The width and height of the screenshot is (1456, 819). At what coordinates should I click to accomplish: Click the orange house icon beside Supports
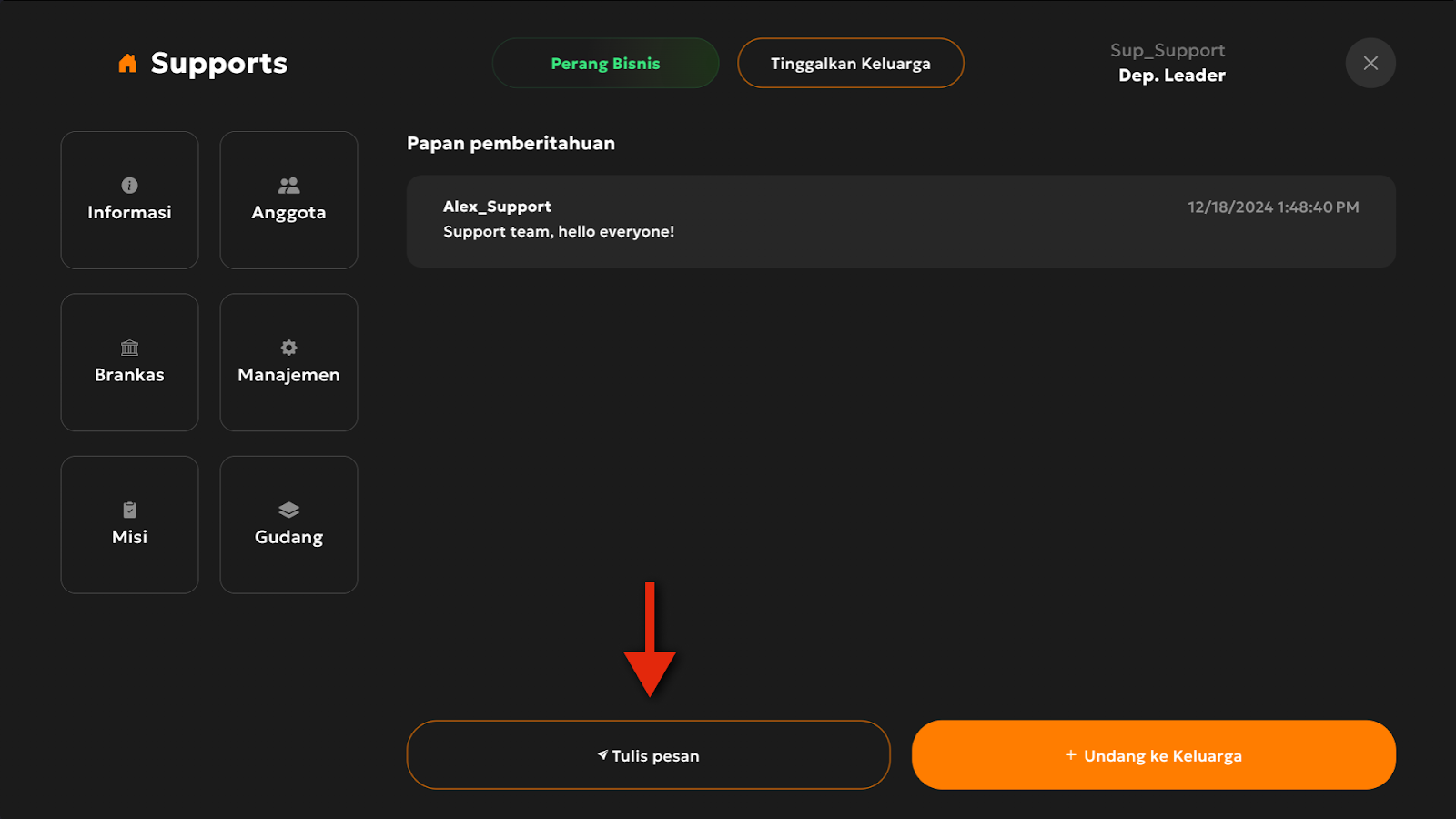127,63
